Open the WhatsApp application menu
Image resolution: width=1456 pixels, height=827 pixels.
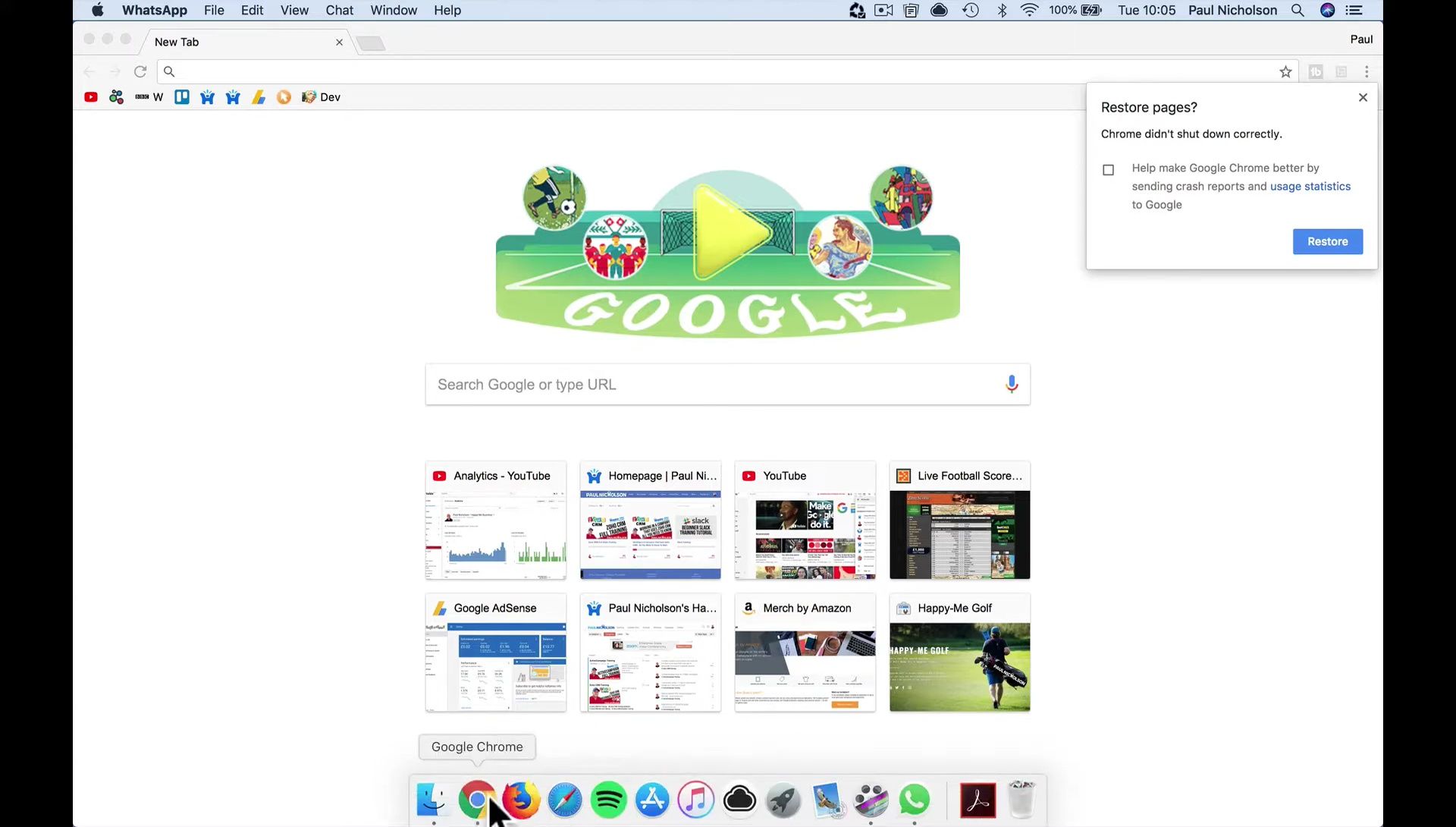pos(155,10)
